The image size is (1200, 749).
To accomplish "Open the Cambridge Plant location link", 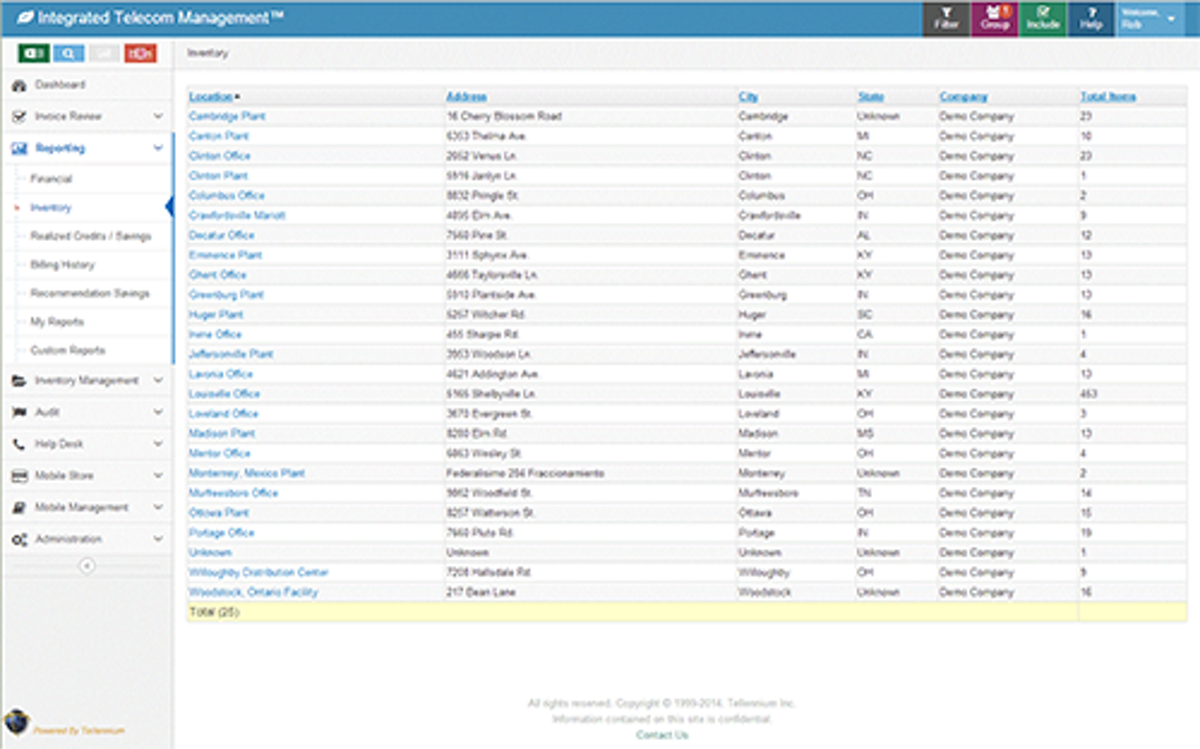I will pos(227,117).
